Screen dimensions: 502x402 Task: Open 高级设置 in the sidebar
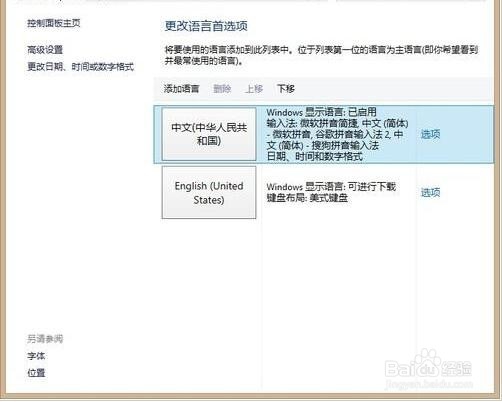click(45, 50)
